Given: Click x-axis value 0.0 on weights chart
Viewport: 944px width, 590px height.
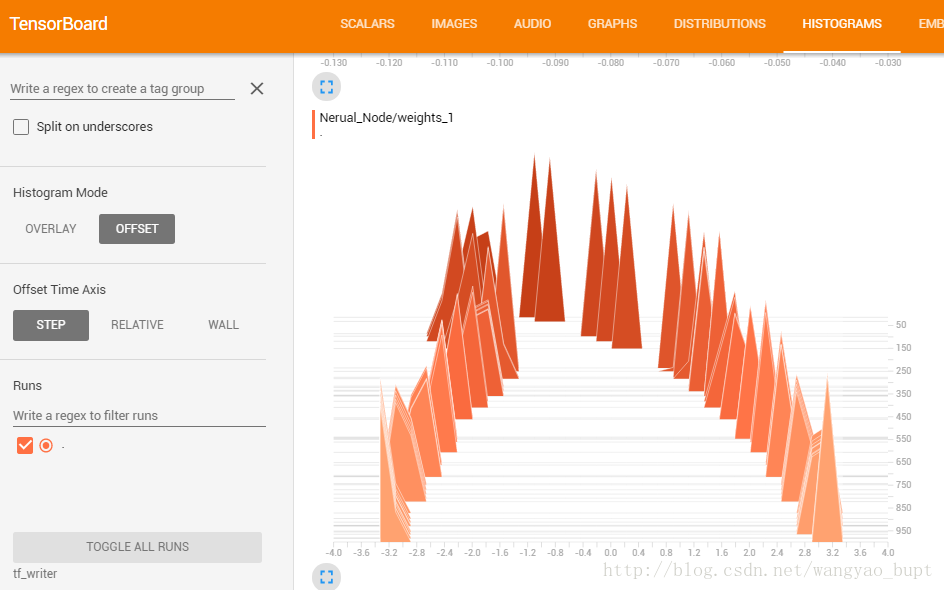Looking at the screenshot, I should coord(610,553).
